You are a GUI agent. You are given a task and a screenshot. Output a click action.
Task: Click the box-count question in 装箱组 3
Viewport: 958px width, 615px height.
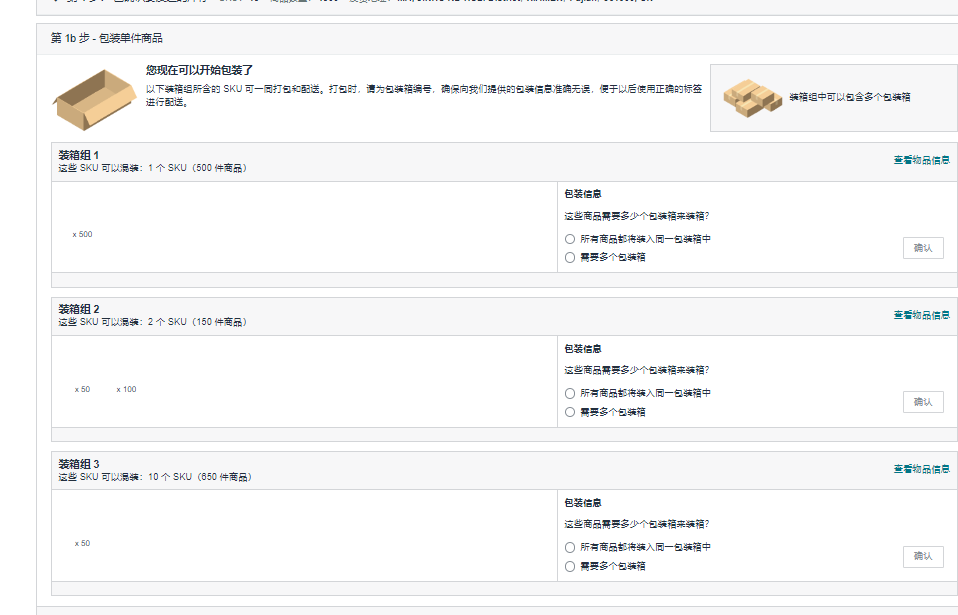[x=637, y=524]
